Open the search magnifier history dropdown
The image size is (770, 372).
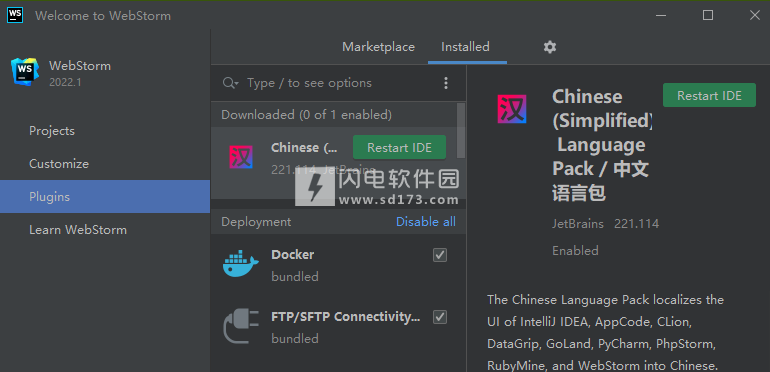230,83
